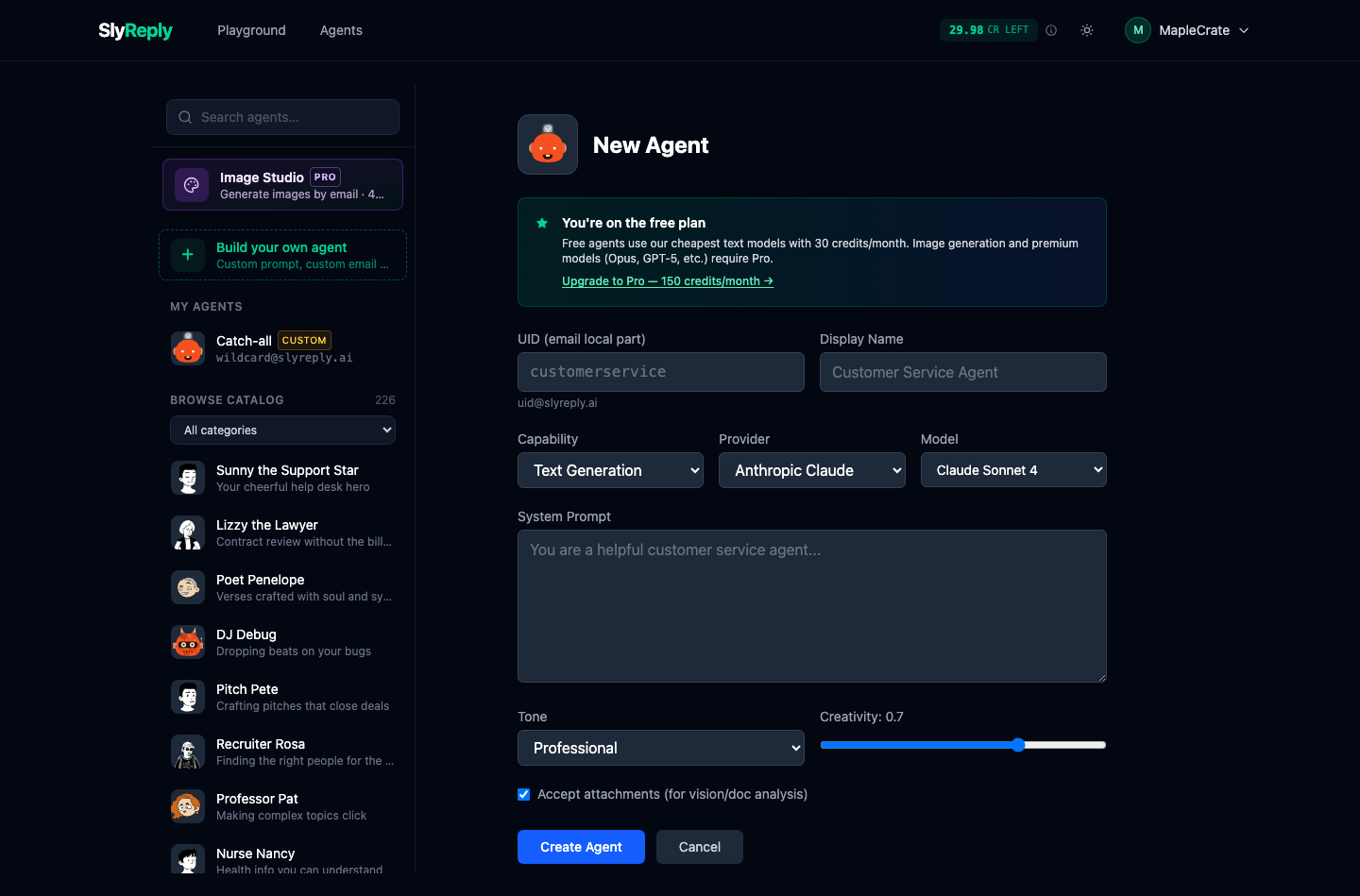Click uid@slyreply.ai hint text
Viewport: 1360px width, 896px height.
coord(557,403)
